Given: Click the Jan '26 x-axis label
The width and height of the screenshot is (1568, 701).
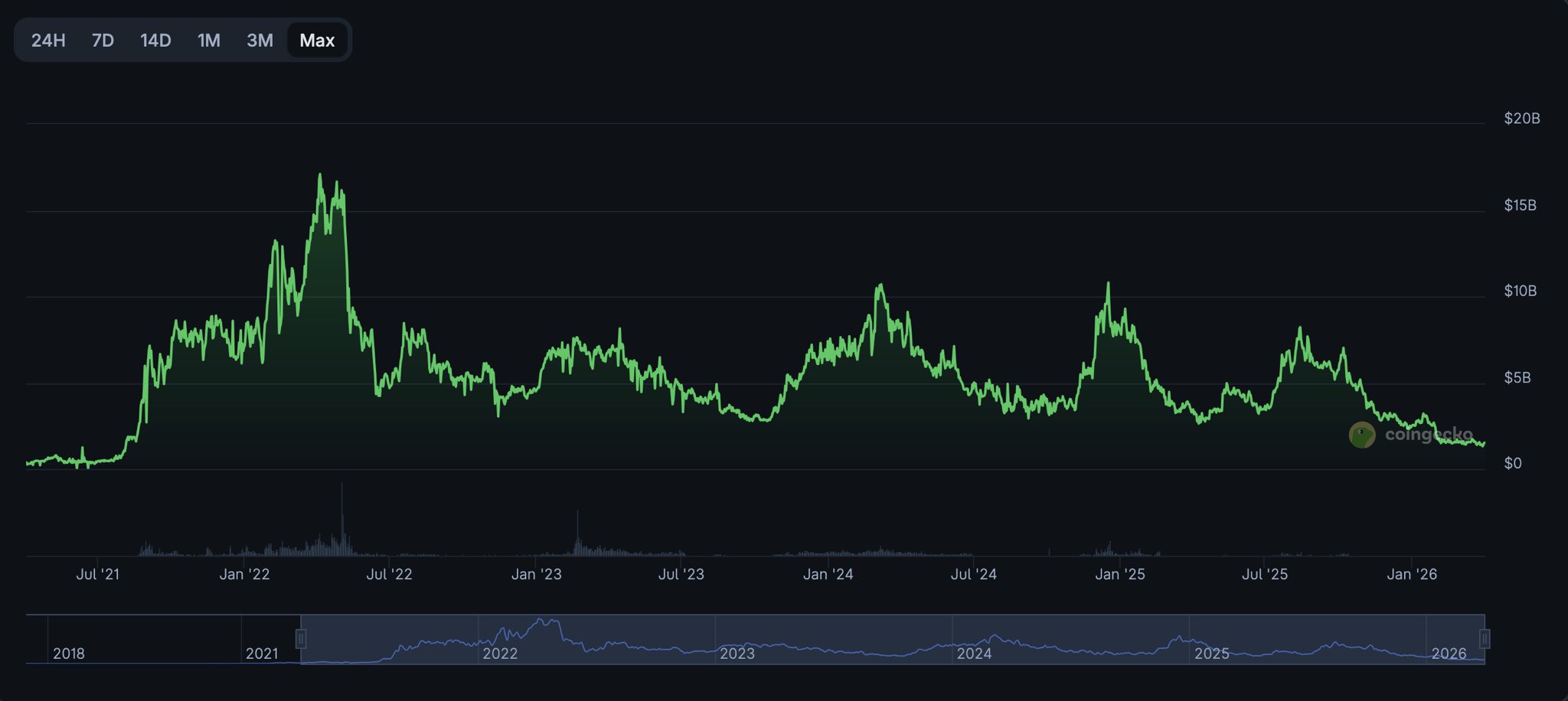Looking at the screenshot, I should pyautogui.click(x=1411, y=574).
